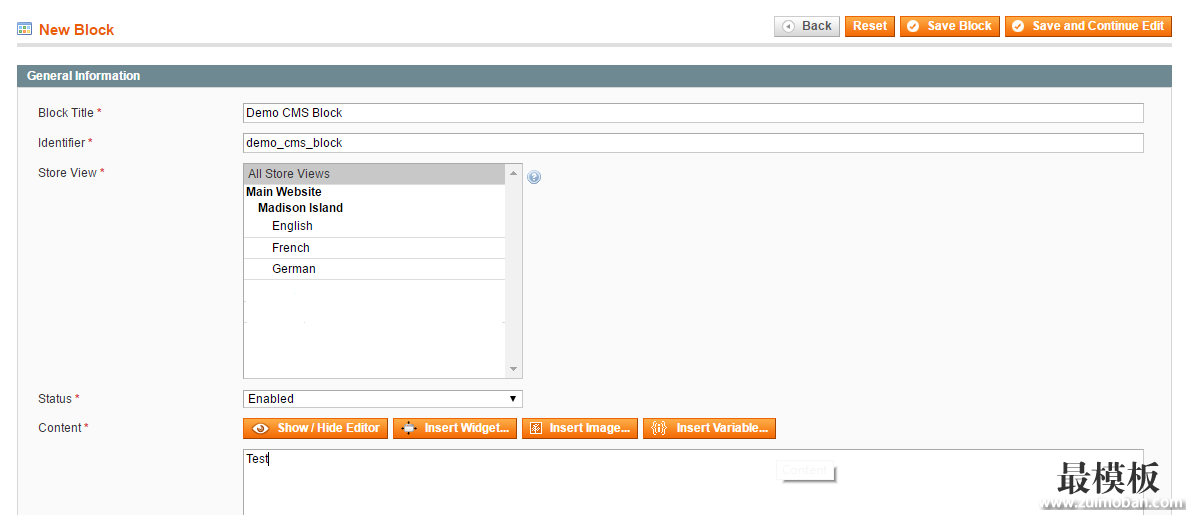This screenshot has width=1191, height=515.
Task: Open the Insert Variable dialog
Action: 709,428
